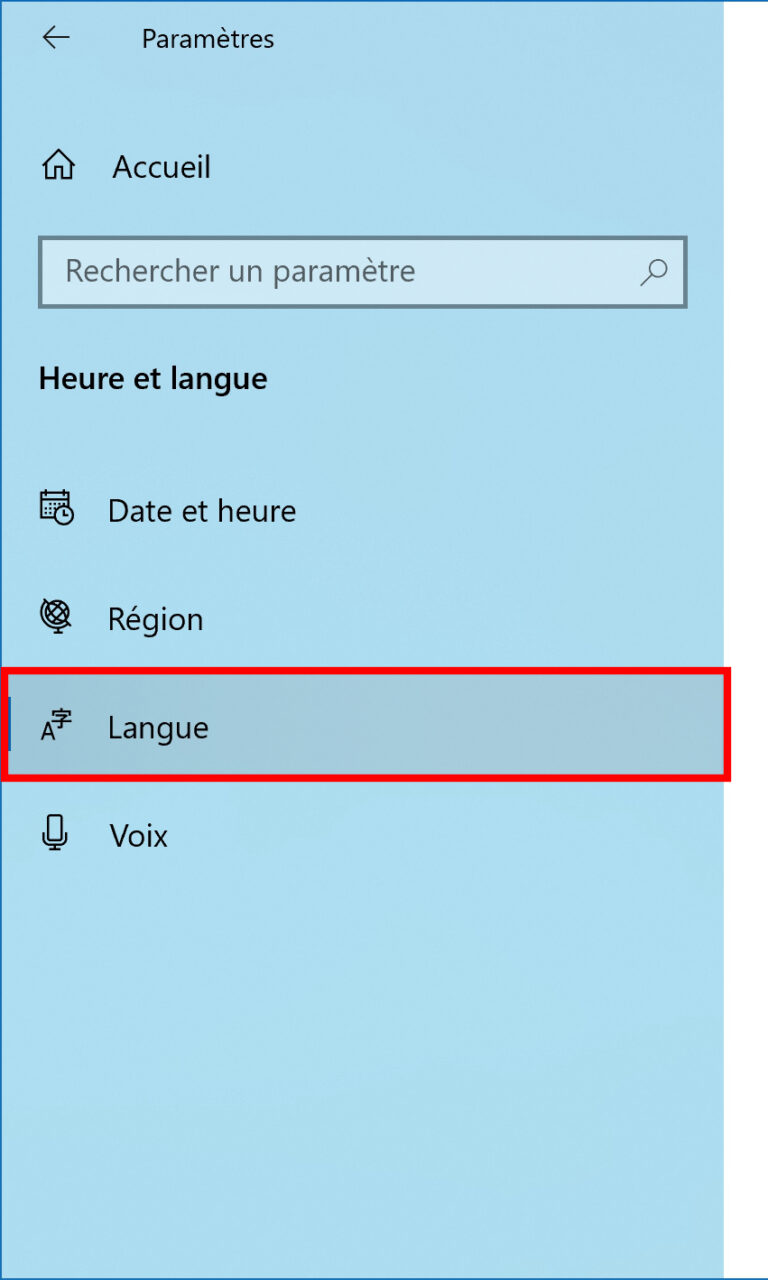Click the Paramètres window title
This screenshot has height=1280, width=768.
tap(208, 39)
